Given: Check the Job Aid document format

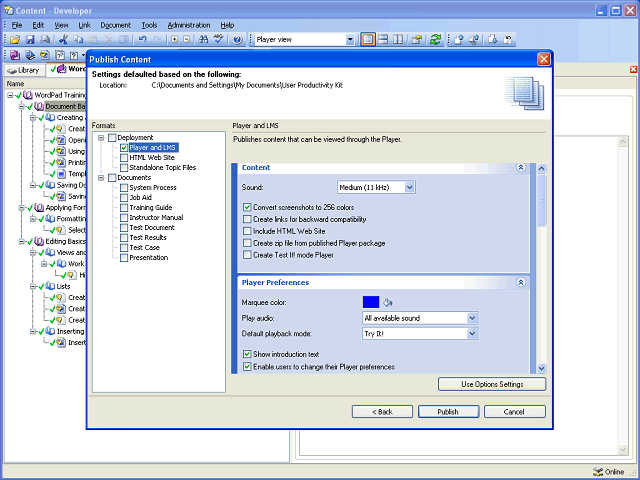Looking at the screenshot, I should [x=124, y=198].
